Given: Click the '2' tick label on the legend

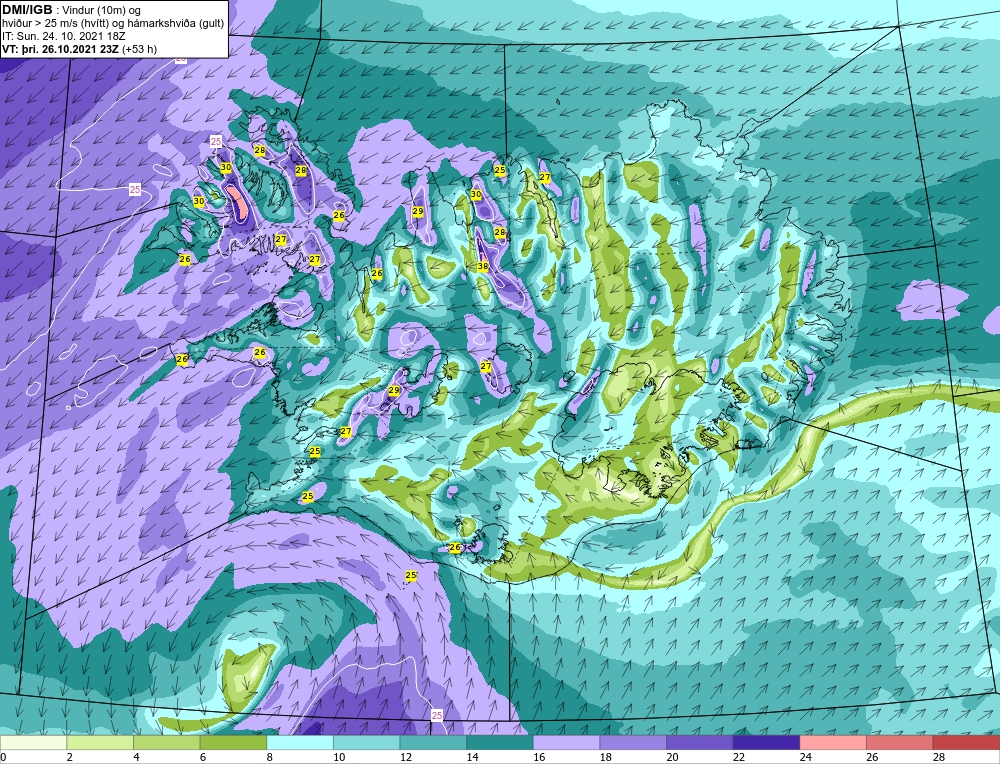Looking at the screenshot, I should point(70,757).
